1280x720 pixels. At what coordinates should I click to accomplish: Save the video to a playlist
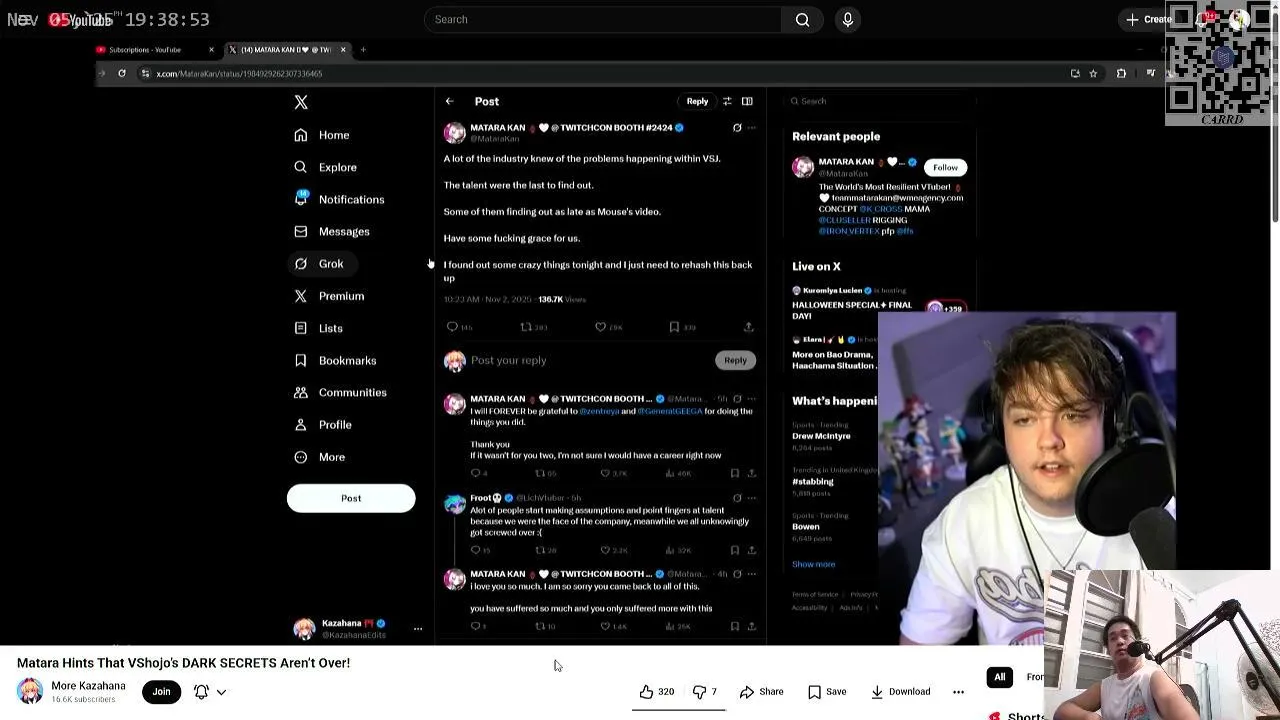click(x=827, y=691)
